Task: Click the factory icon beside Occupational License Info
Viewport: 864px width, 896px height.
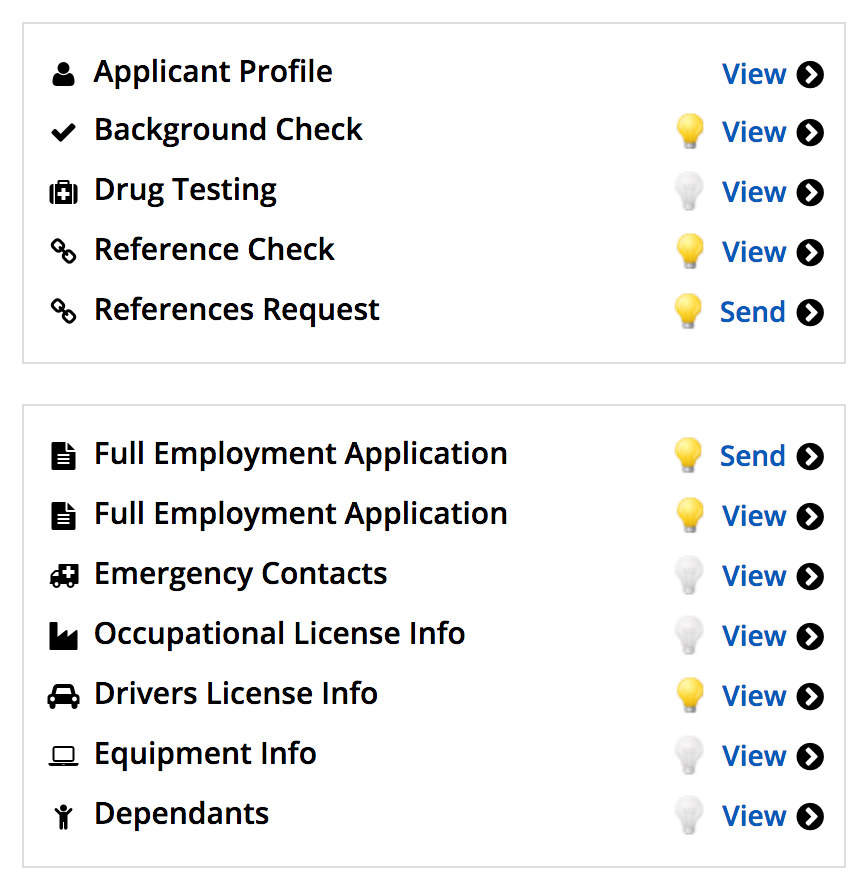Action: (63, 636)
